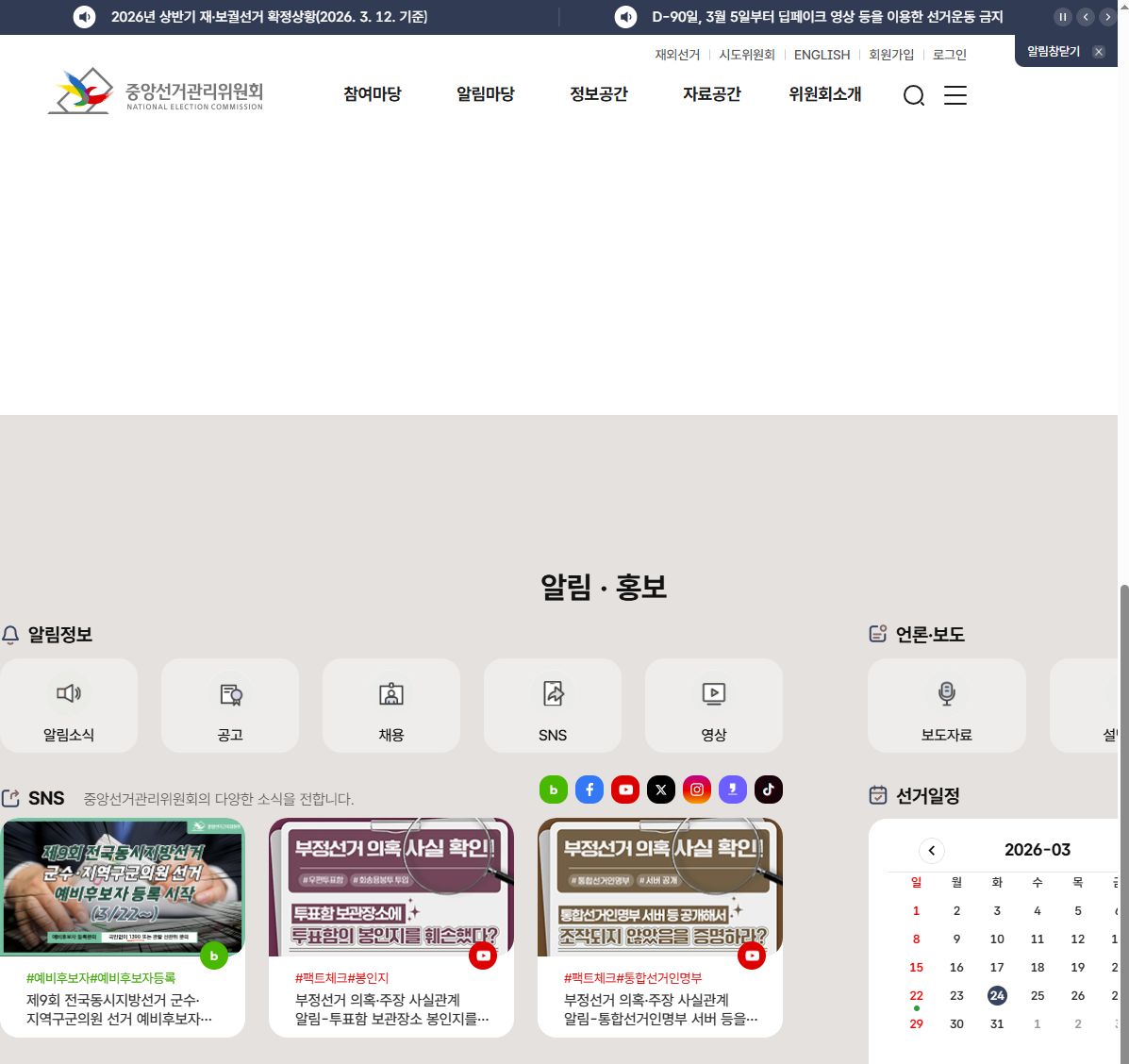Open 알림-통합선거인명부 서버 등을 post title
This screenshot has width=1129, height=1064.
[660, 1009]
